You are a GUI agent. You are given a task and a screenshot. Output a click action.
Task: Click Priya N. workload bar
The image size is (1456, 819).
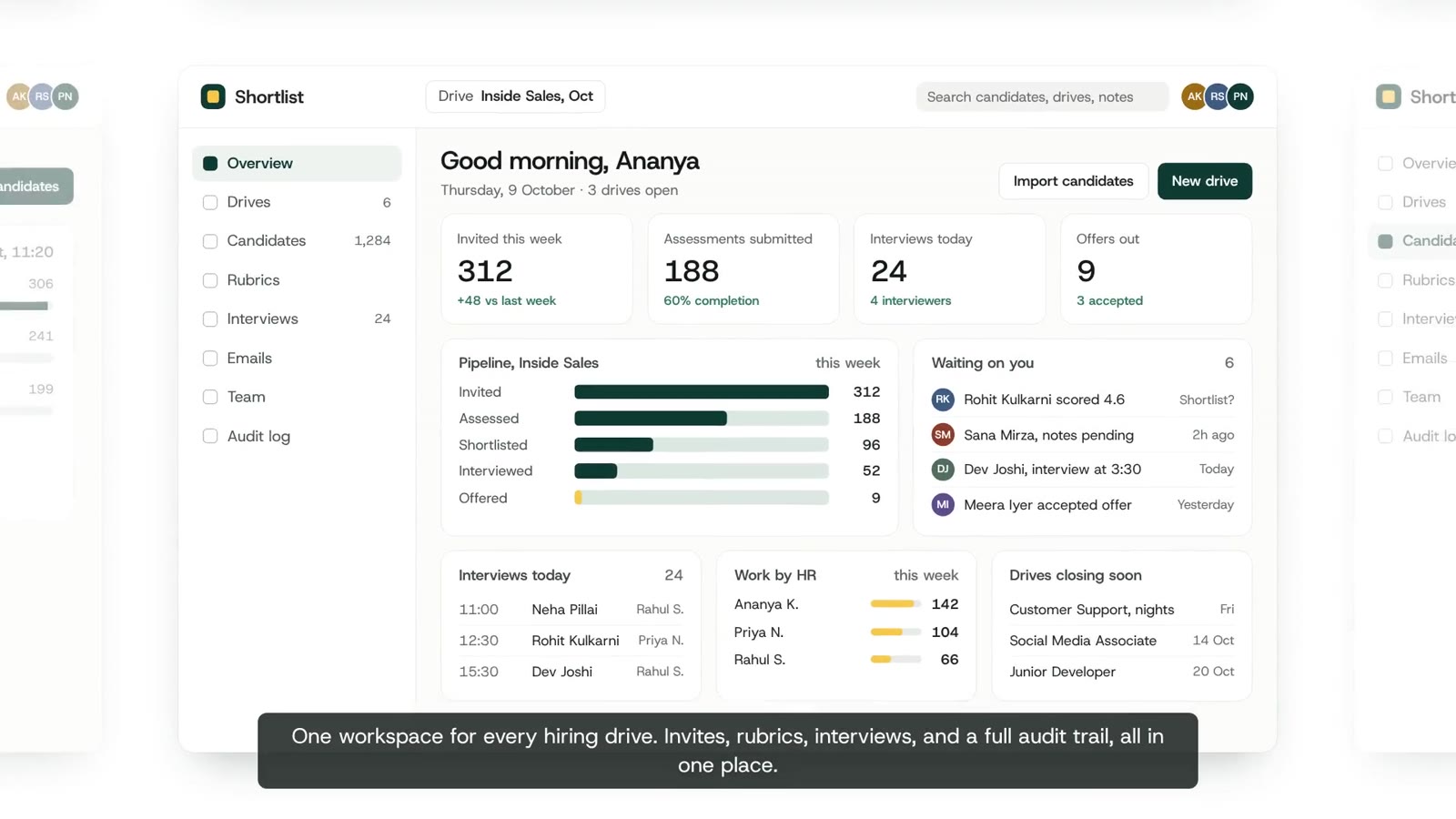tap(896, 632)
